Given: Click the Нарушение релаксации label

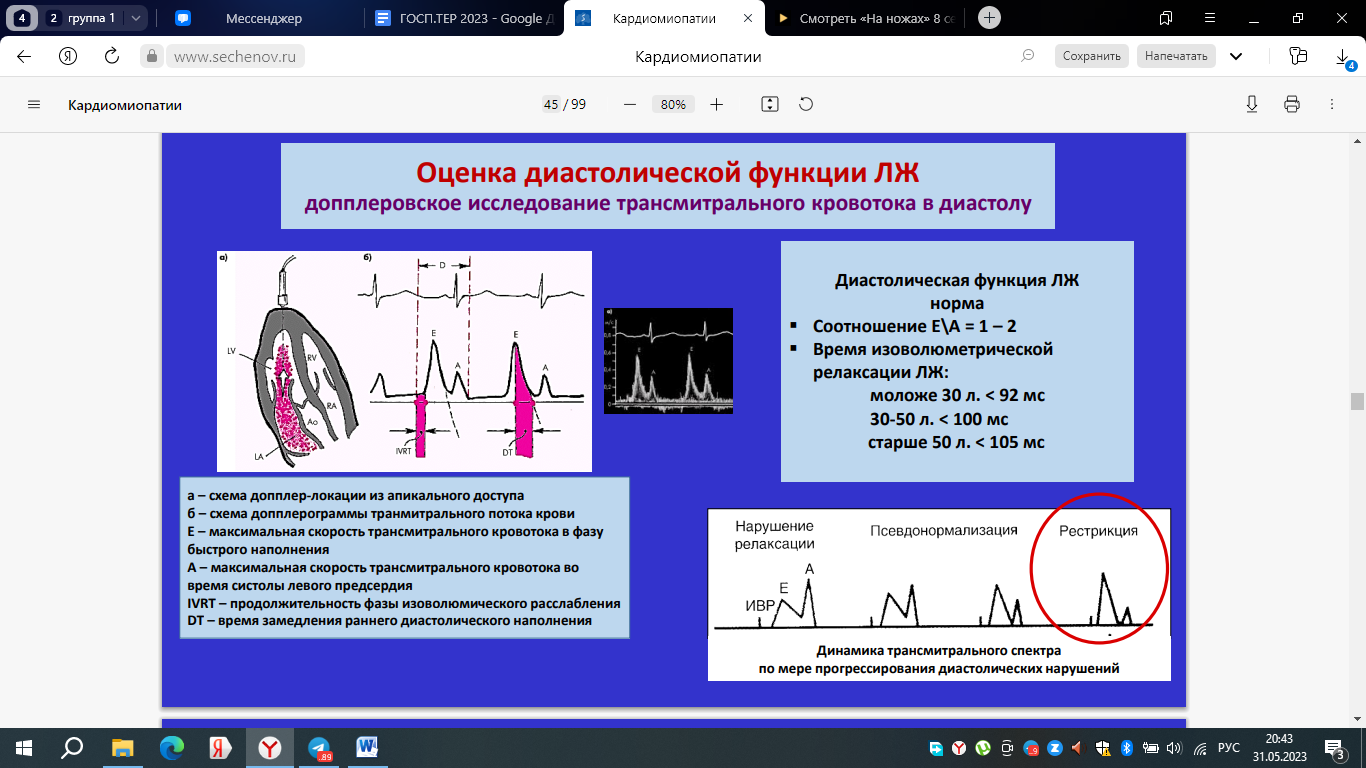Looking at the screenshot, I should point(774,535).
